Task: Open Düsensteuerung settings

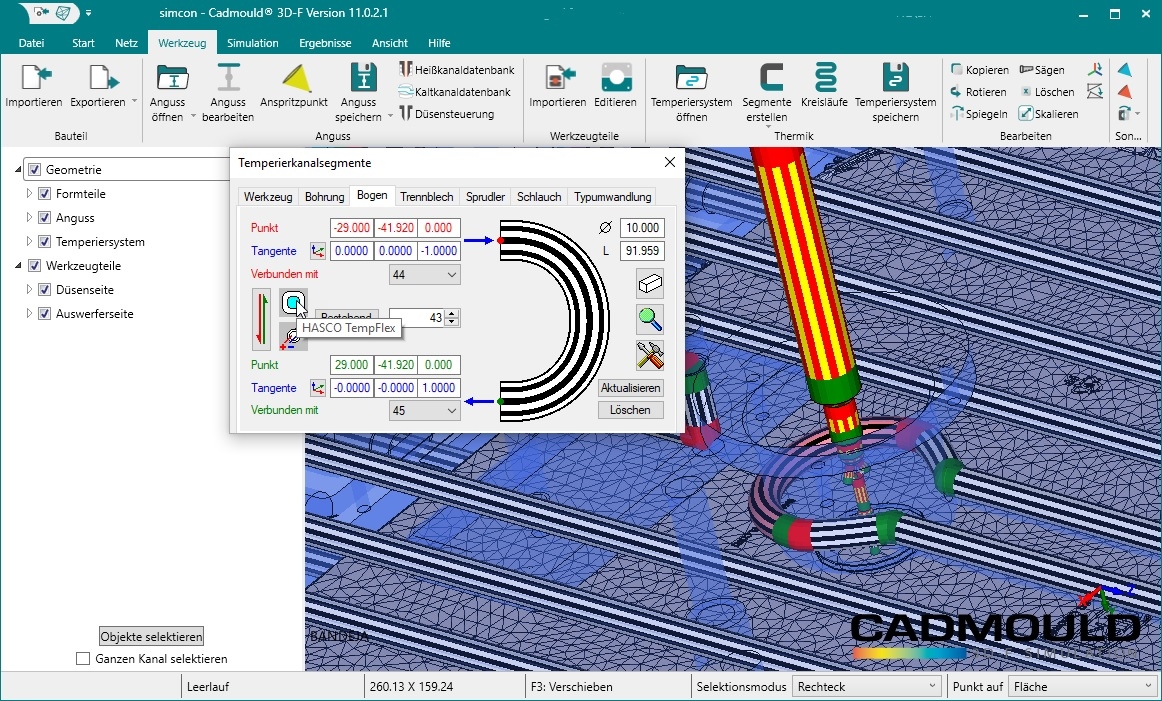Action: point(447,114)
